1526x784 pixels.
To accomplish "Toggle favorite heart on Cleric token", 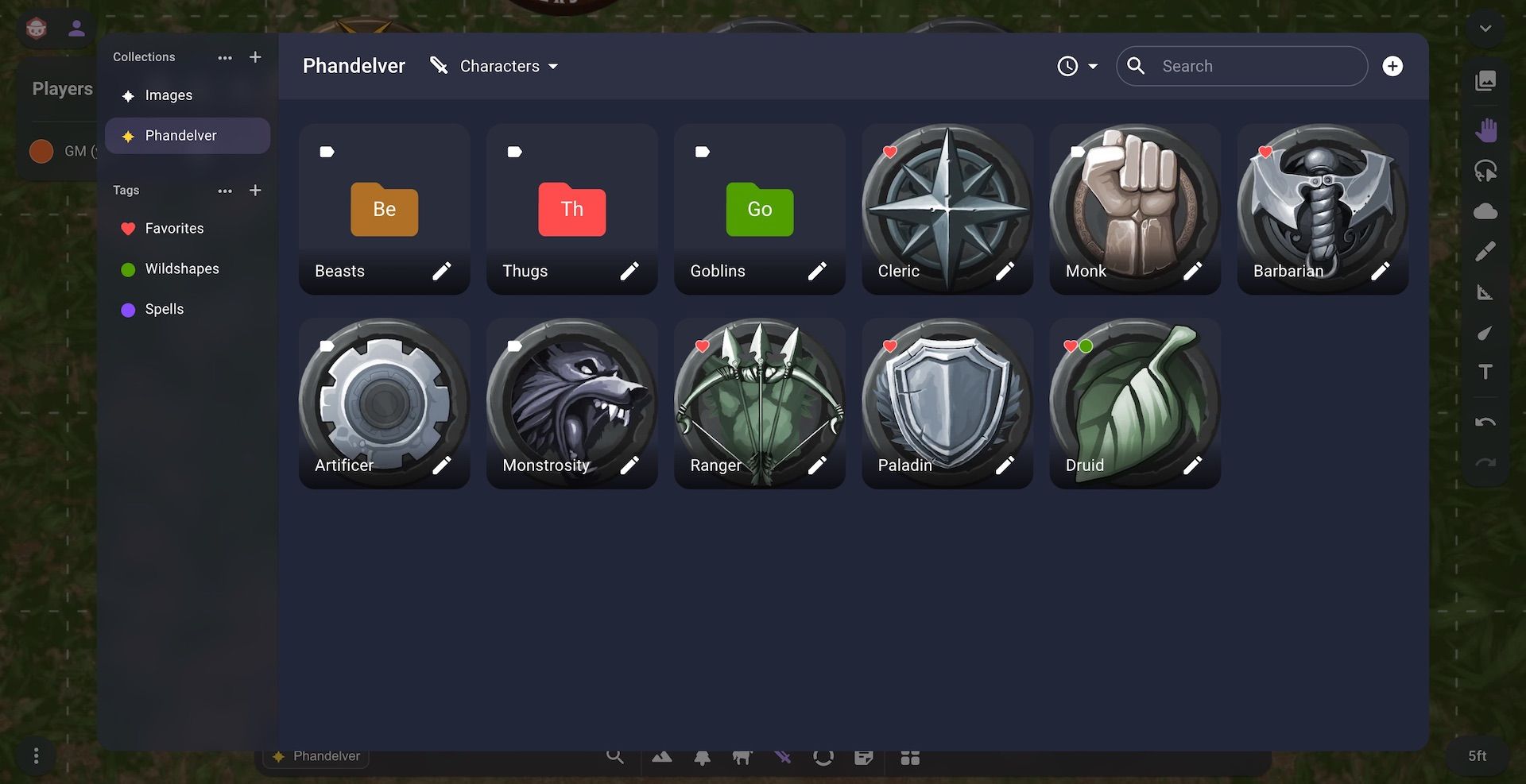I will [890, 152].
